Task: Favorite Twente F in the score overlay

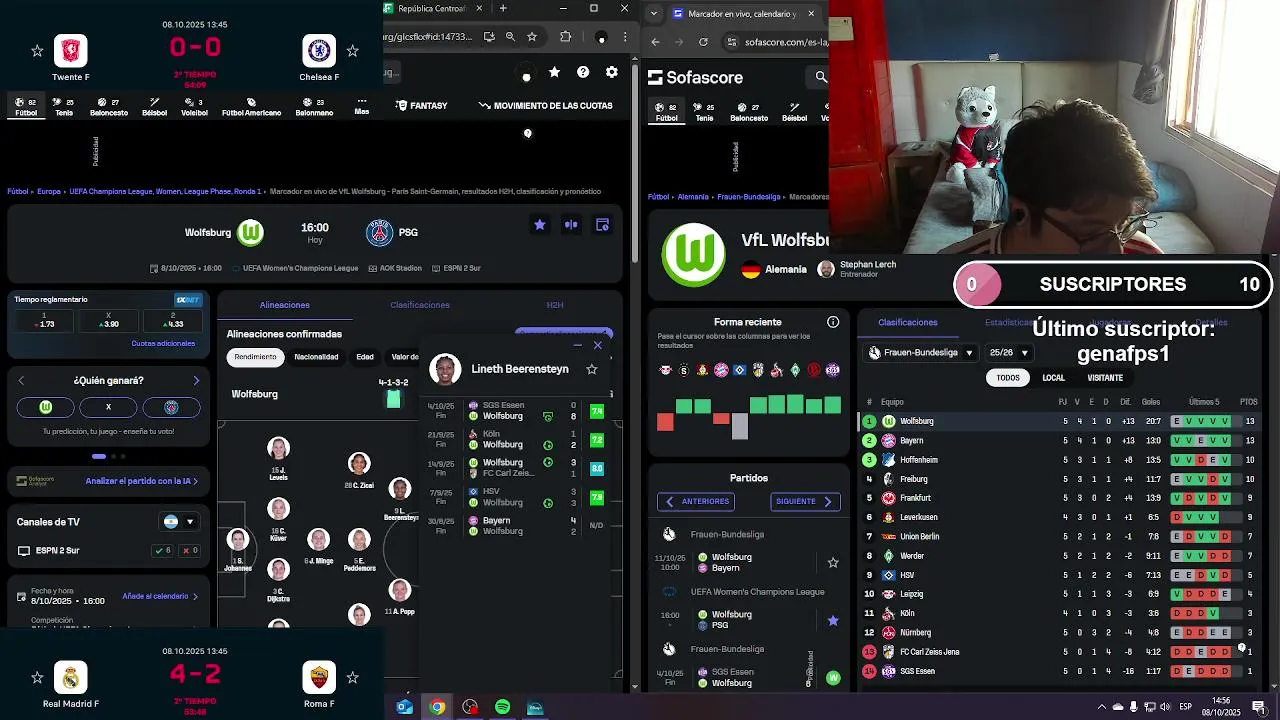Action: [37, 51]
